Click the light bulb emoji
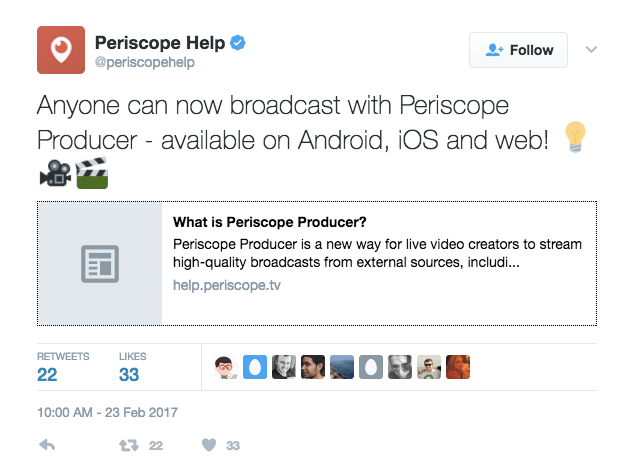The height and width of the screenshot is (461, 632). [x=575, y=136]
